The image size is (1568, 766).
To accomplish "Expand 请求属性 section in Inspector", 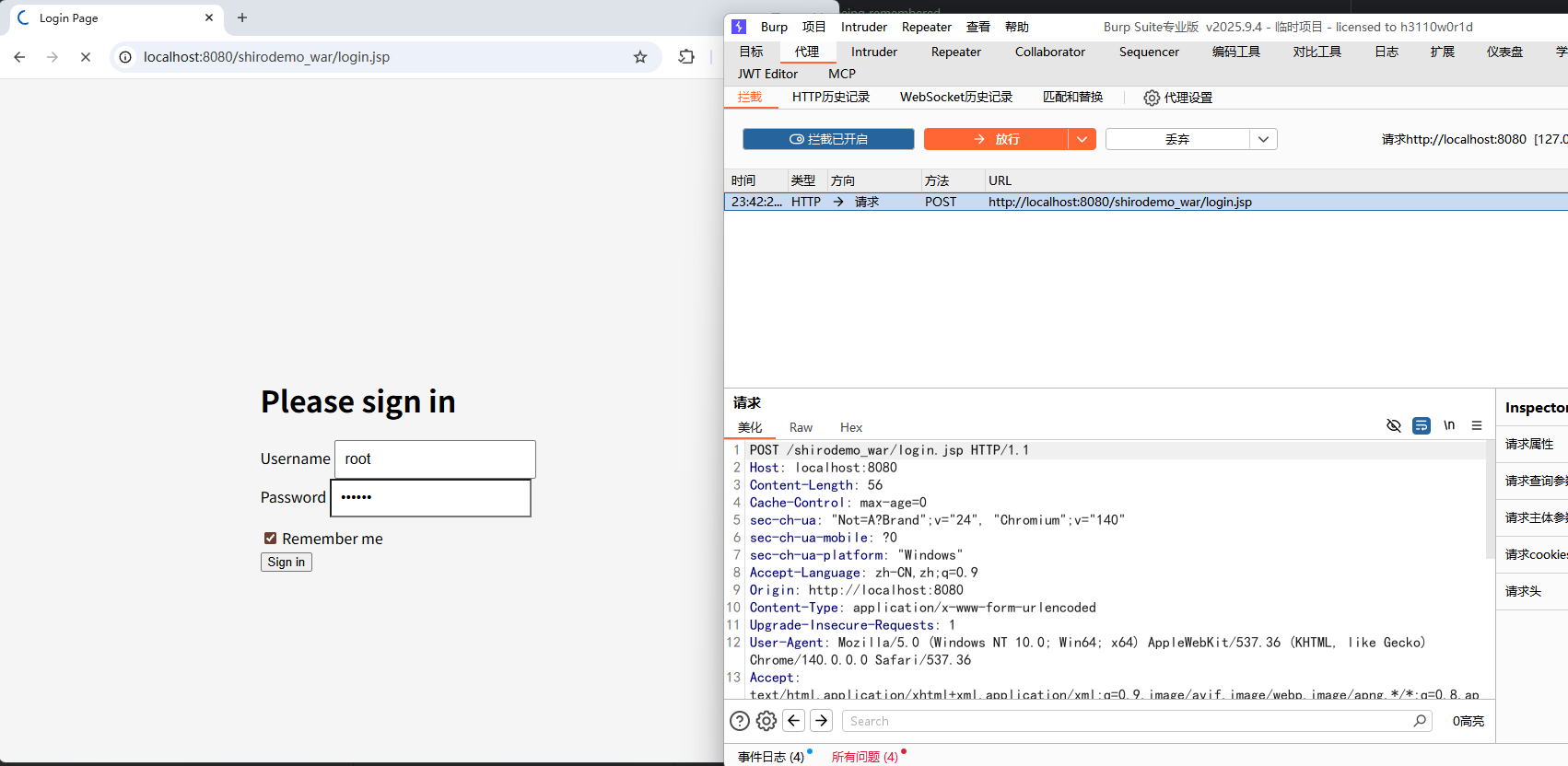I will (1529, 444).
